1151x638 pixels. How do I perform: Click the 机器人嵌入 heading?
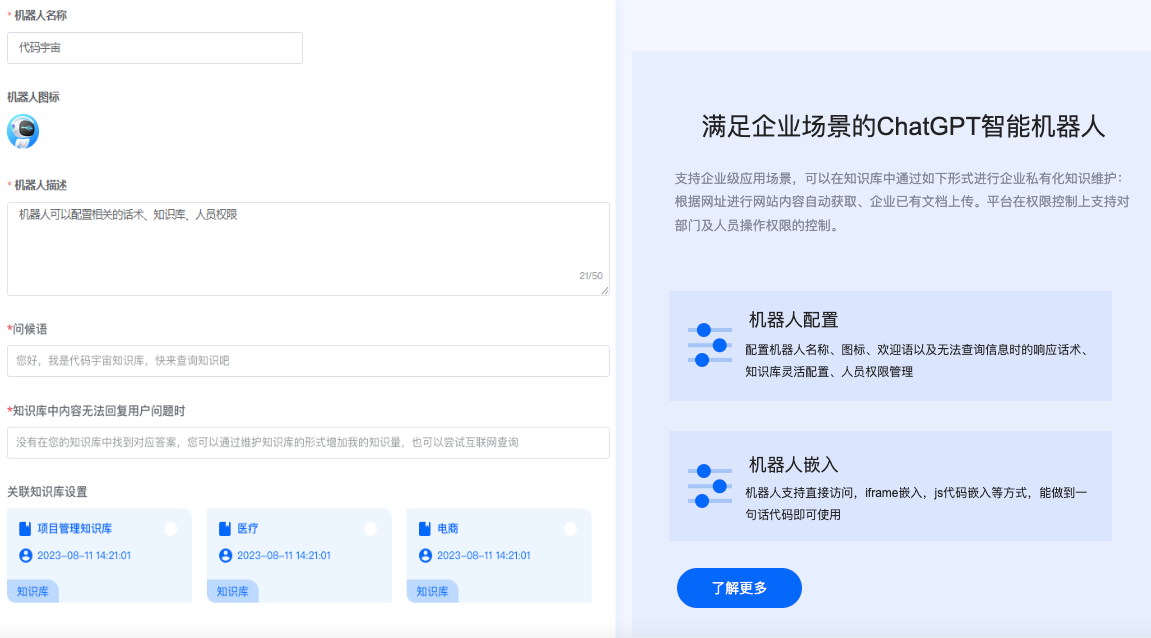coord(794,465)
